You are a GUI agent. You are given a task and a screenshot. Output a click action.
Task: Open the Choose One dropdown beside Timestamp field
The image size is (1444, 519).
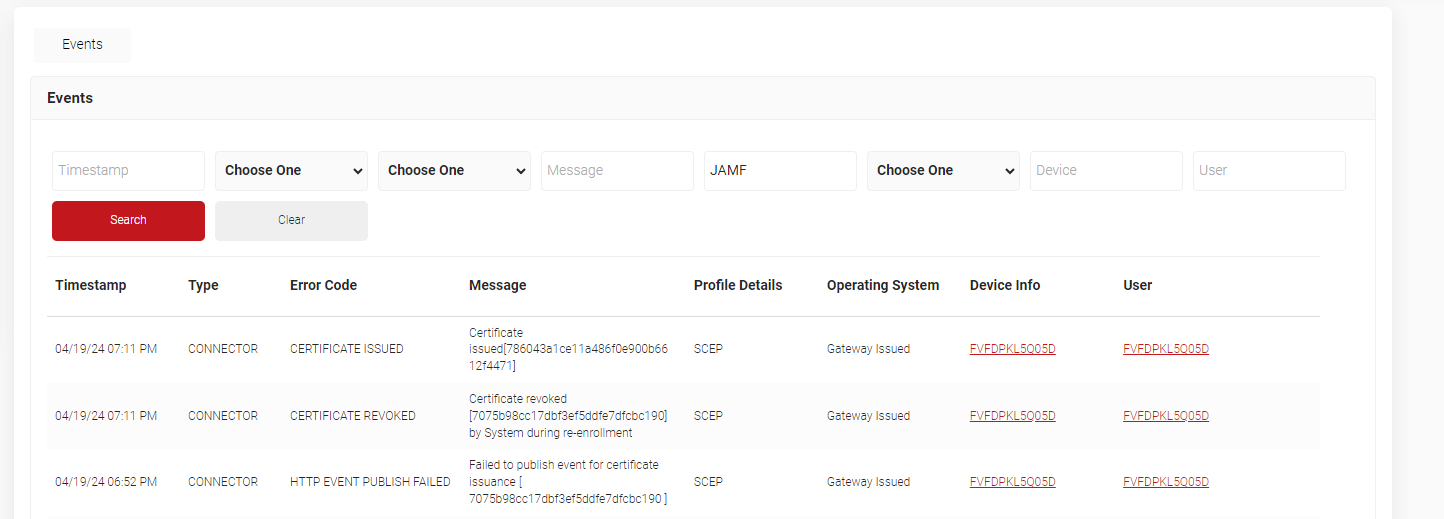pos(291,171)
